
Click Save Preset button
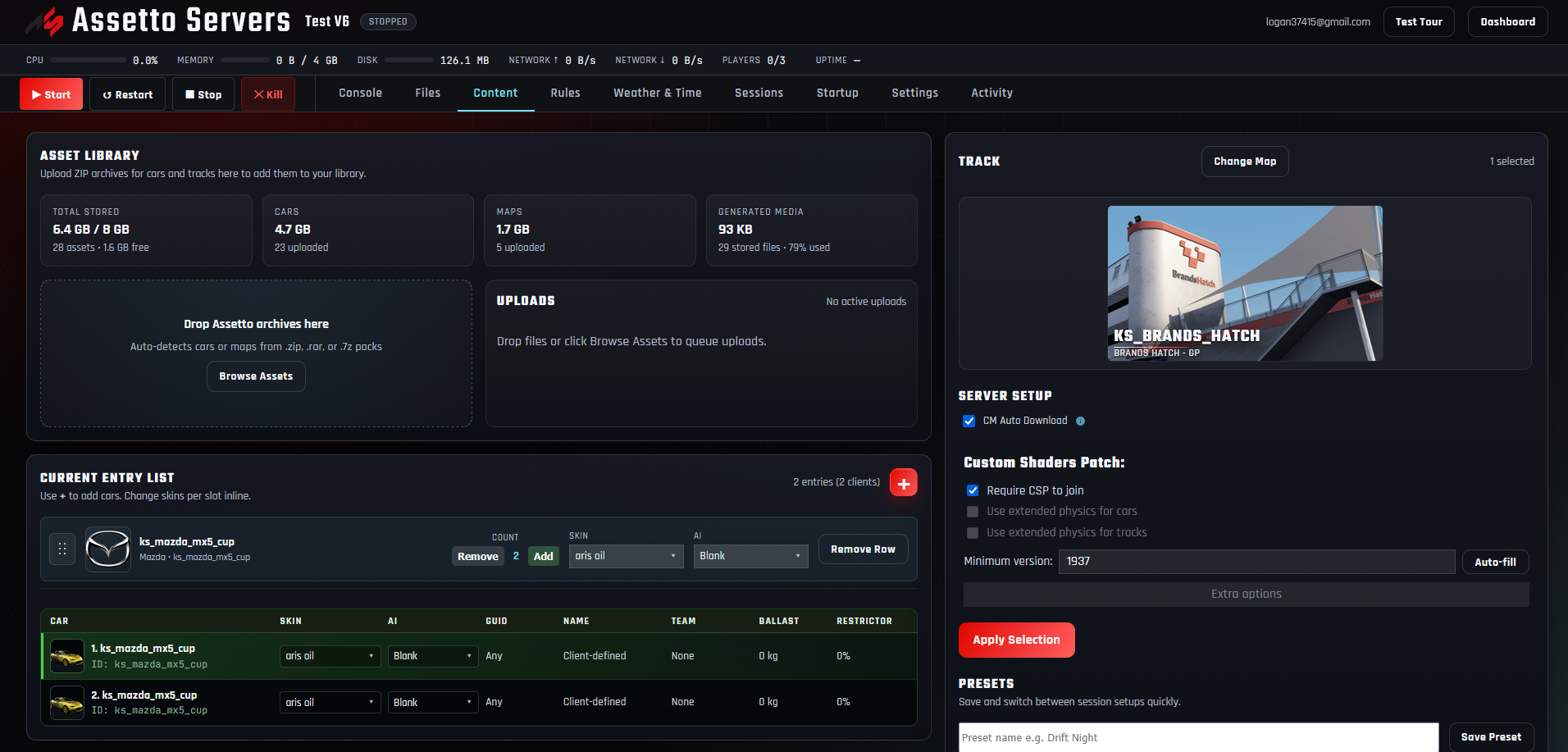coord(1491,737)
